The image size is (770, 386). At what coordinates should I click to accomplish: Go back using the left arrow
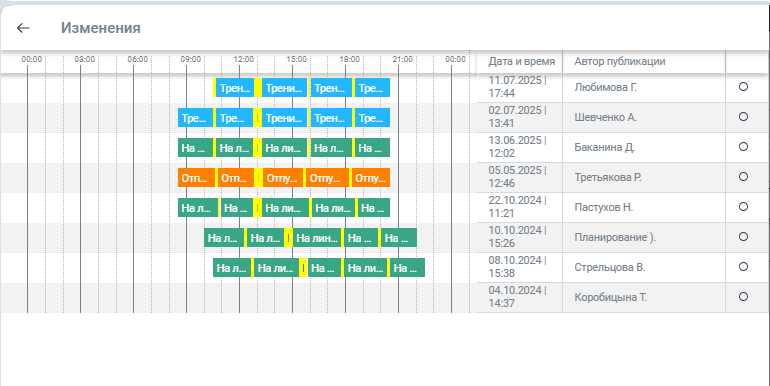click(23, 28)
